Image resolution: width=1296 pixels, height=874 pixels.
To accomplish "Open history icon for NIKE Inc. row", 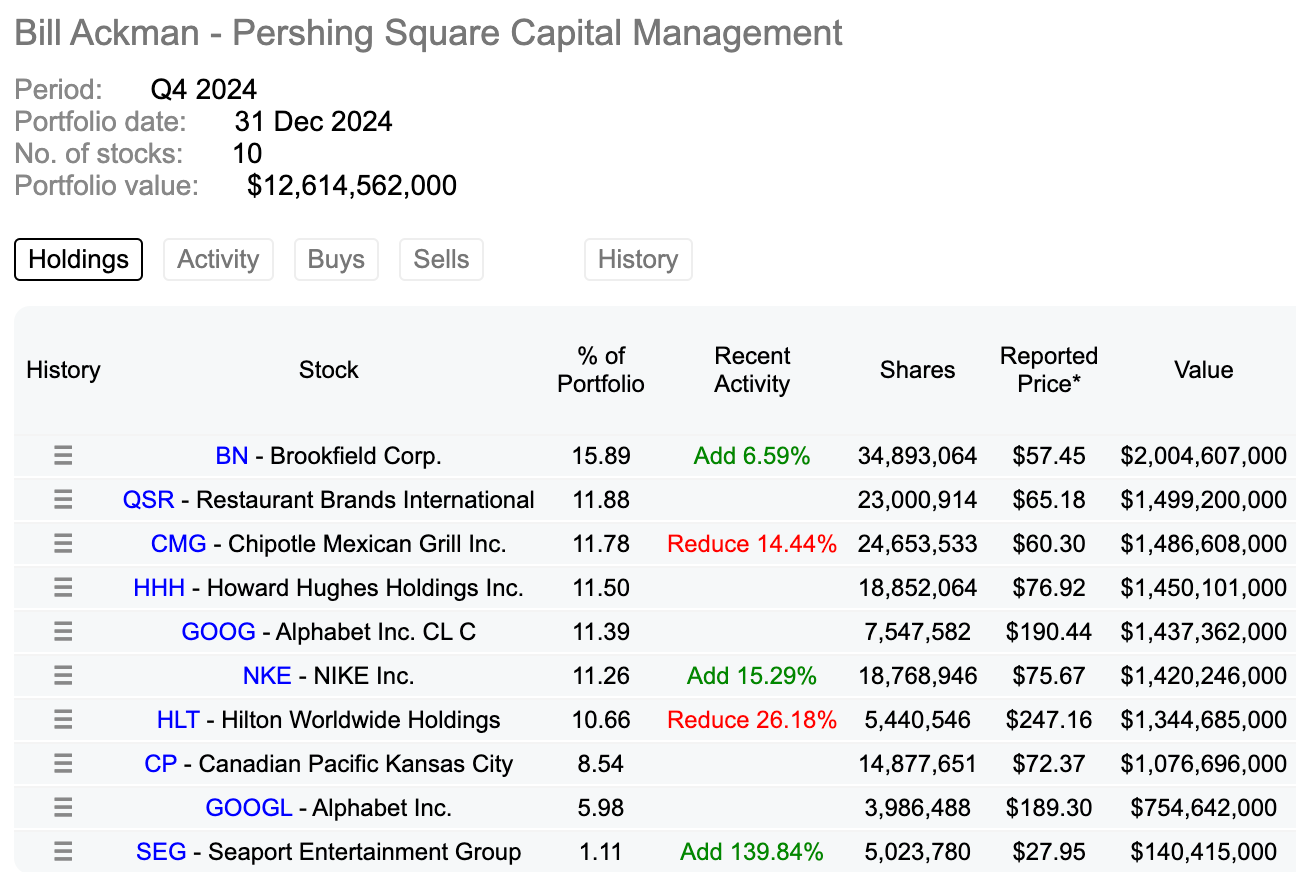I will point(63,676).
